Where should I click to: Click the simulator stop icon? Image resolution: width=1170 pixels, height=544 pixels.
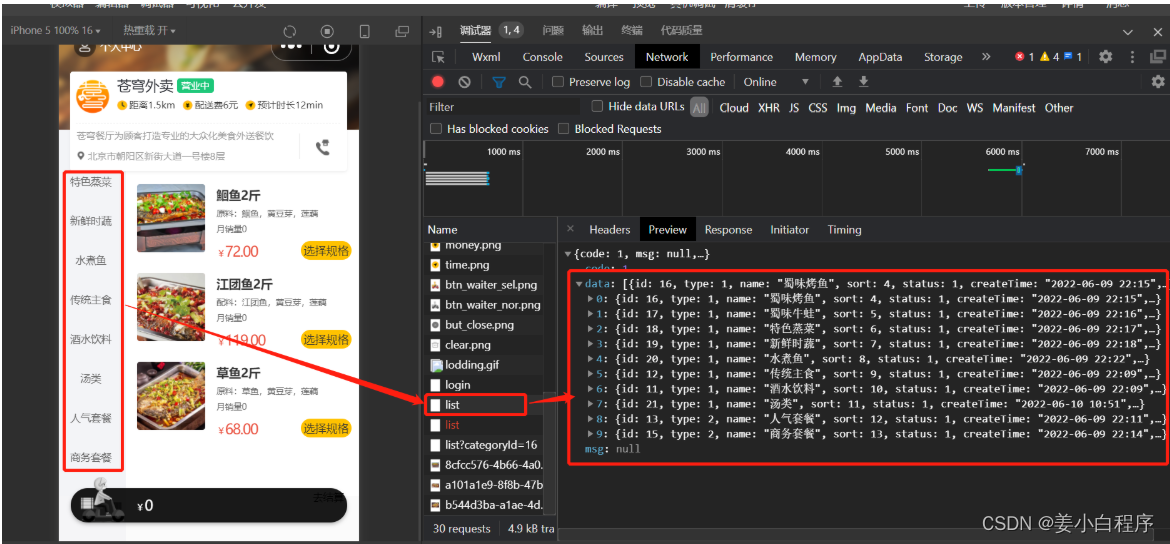[x=327, y=31]
